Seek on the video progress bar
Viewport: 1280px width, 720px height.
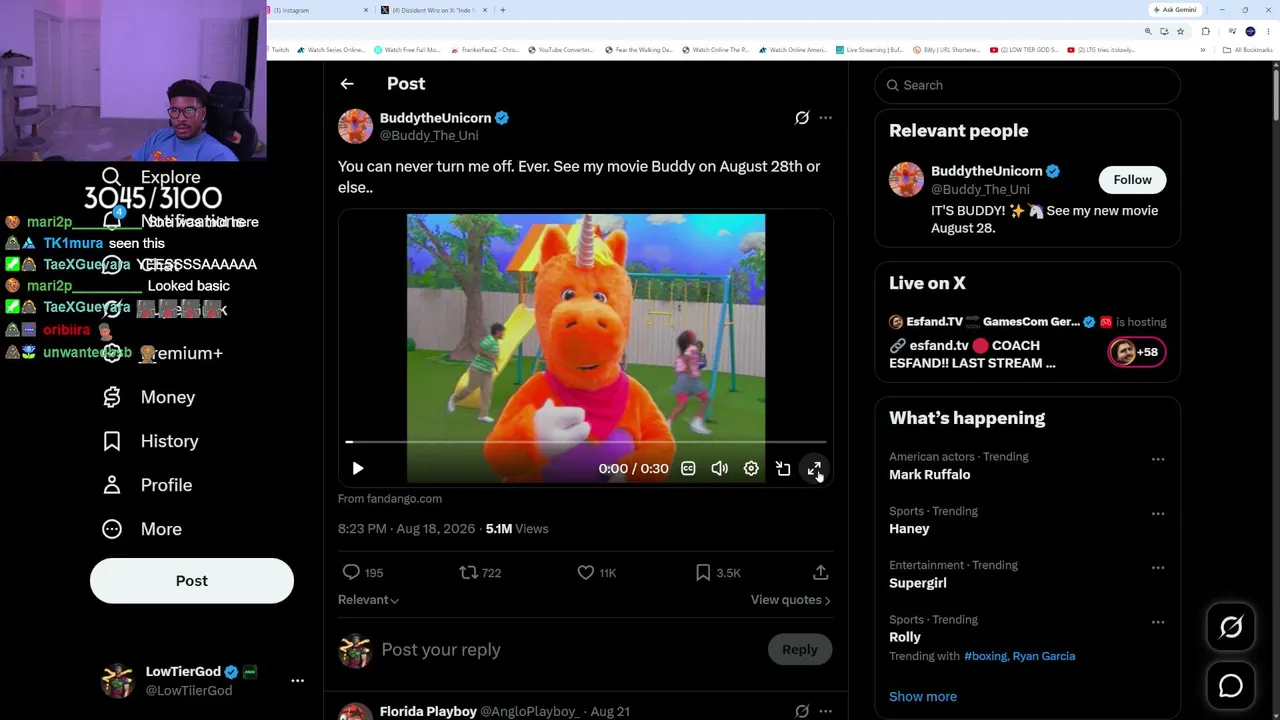(586, 441)
